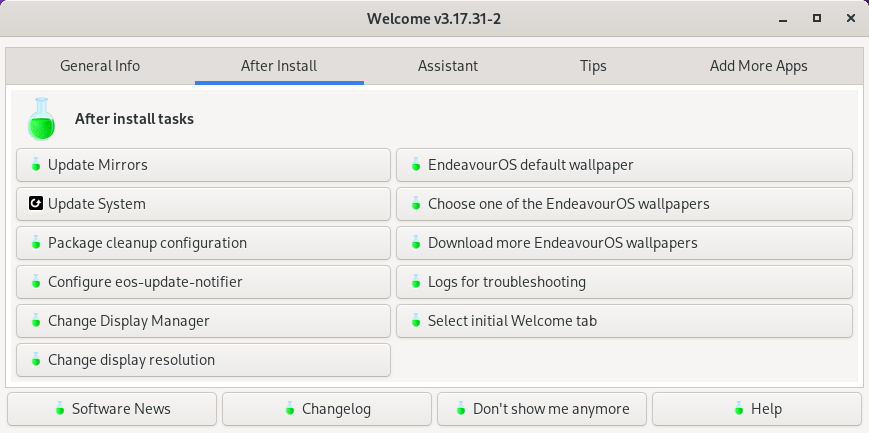Viewport: 869px width, 433px height.
Task: Open Select initial Welcome tab
Action: [x=624, y=320]
